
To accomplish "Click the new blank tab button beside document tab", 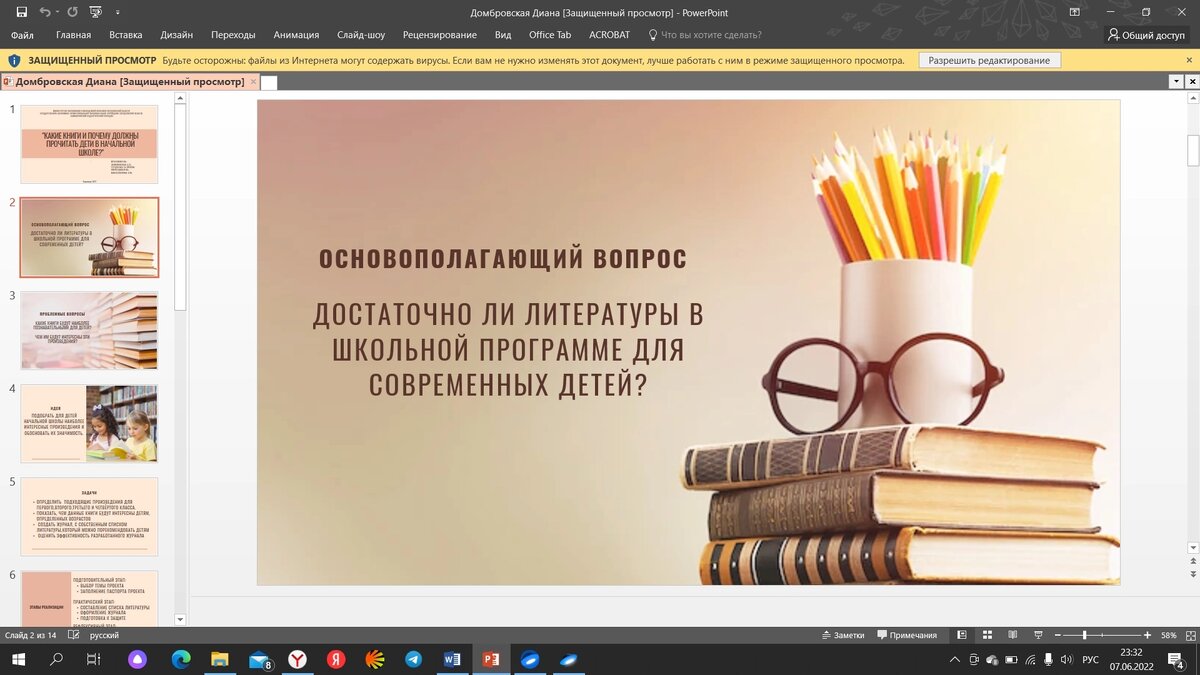I will coord(269,82).
